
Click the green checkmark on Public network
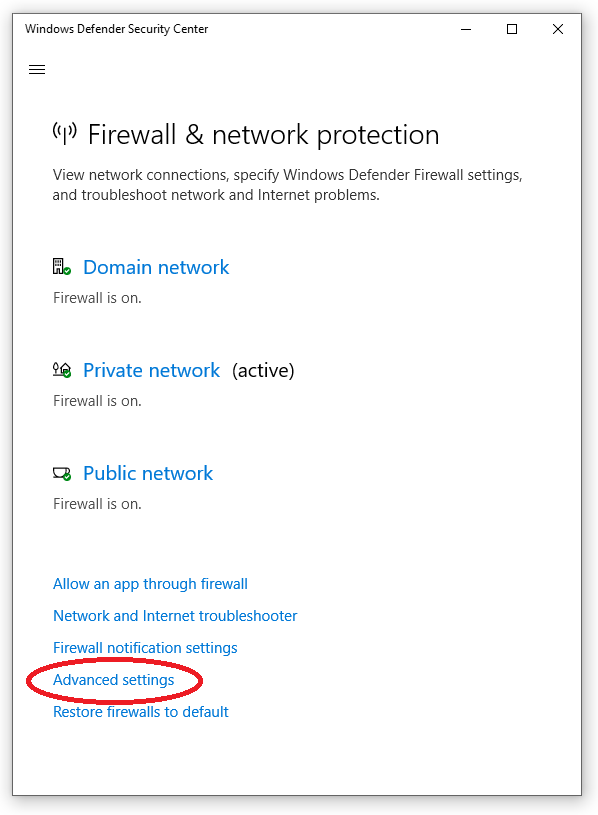click(68, 479)
